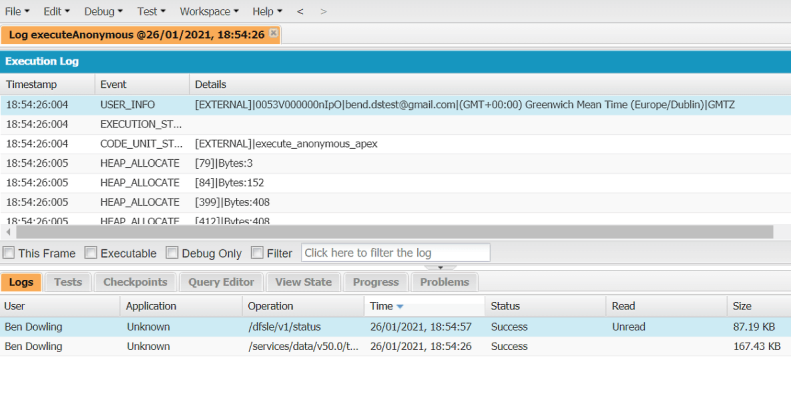Sort logs by Operation column
The image size is (791, 394).
(303, 306)
